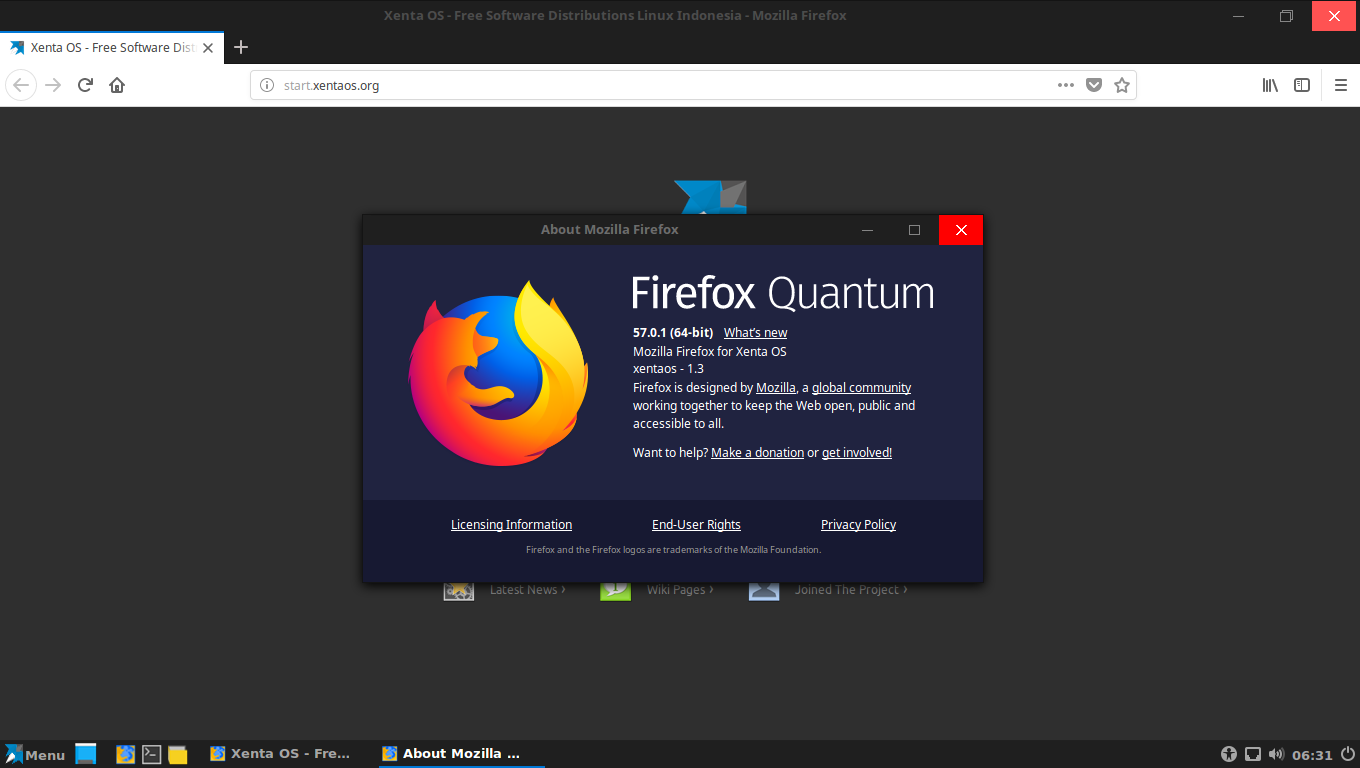The image size is (1360, 768).
Task: Open Latest News on the start page
Action: pos(528,590)
